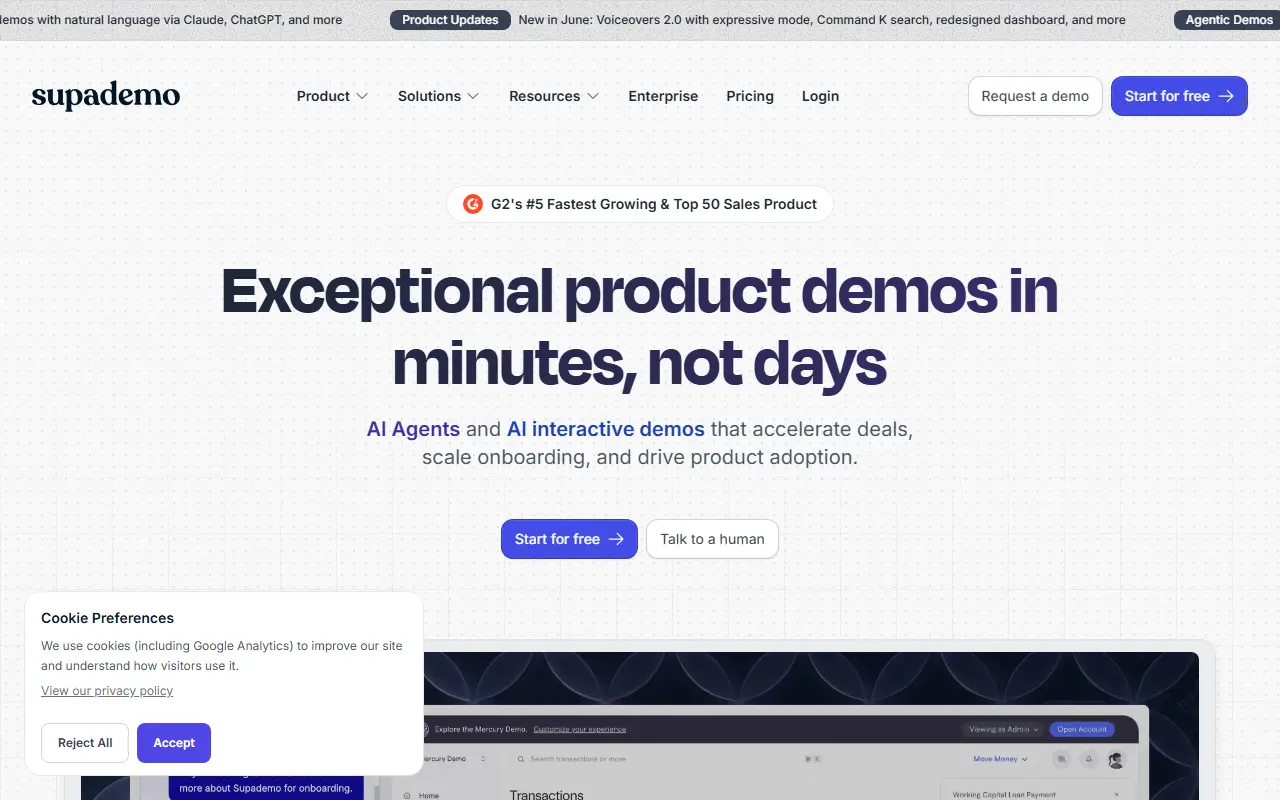Screen dimensions: 1280x800
Task: Open Mercury Demo account switcher
Action: (x=453, y=759)
